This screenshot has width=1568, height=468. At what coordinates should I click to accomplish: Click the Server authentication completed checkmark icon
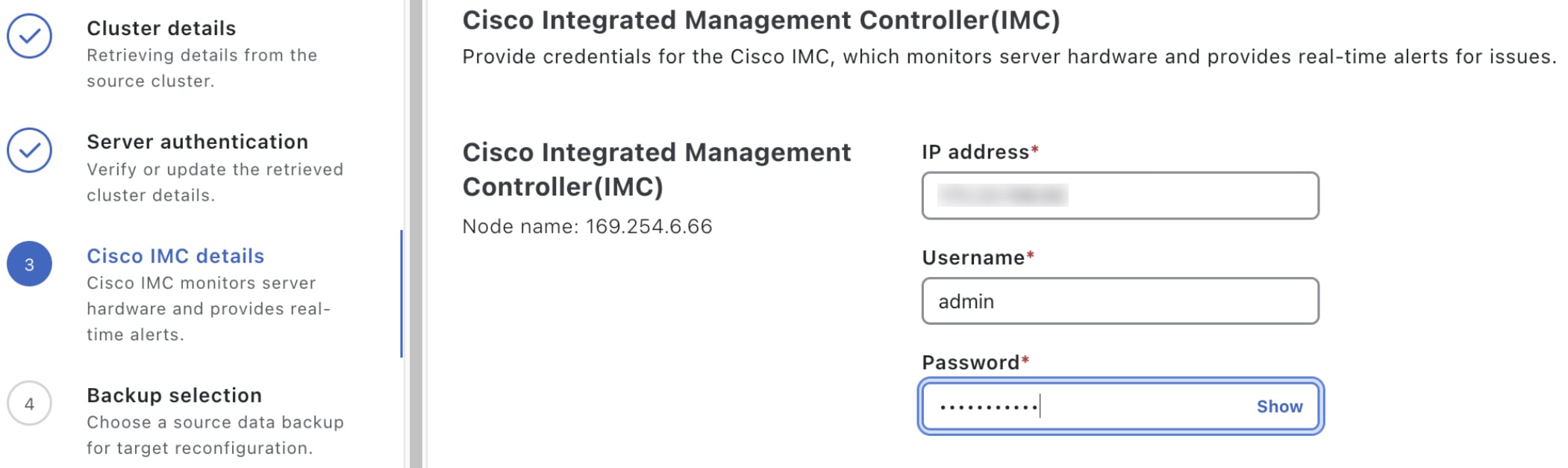[29, 150]
